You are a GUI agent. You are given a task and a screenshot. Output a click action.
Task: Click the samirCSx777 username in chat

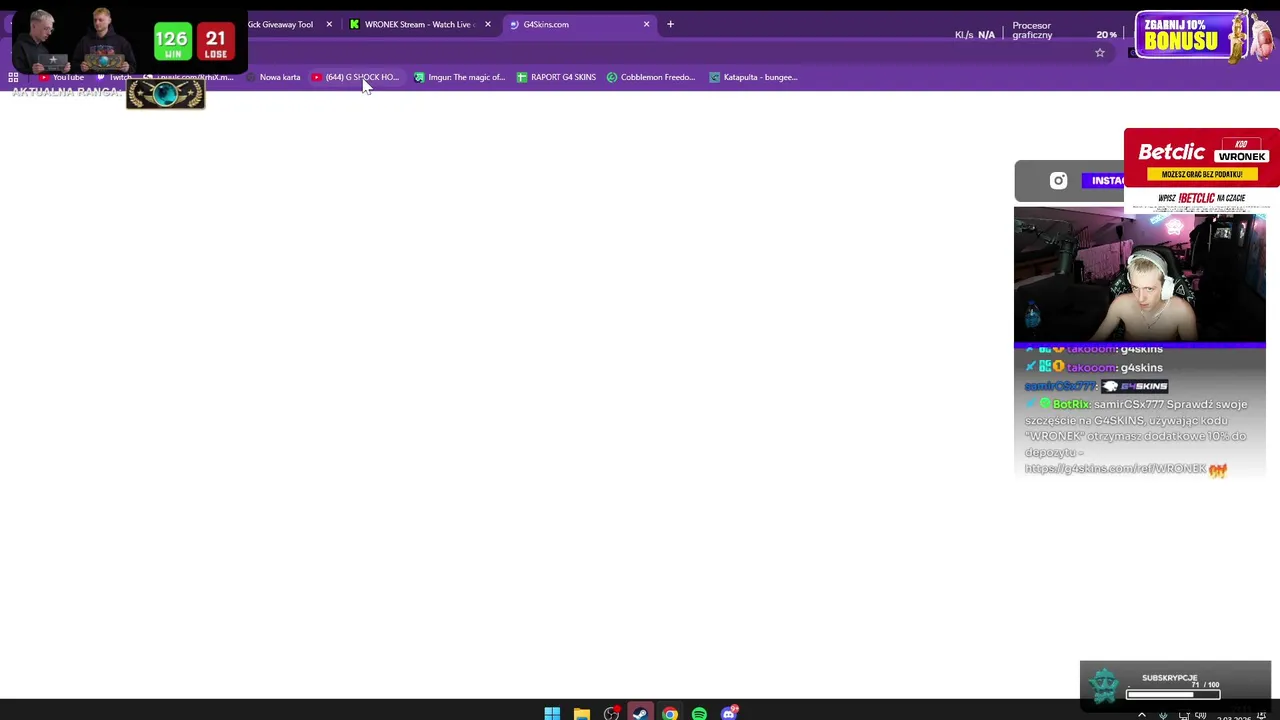coord(1060,386)
